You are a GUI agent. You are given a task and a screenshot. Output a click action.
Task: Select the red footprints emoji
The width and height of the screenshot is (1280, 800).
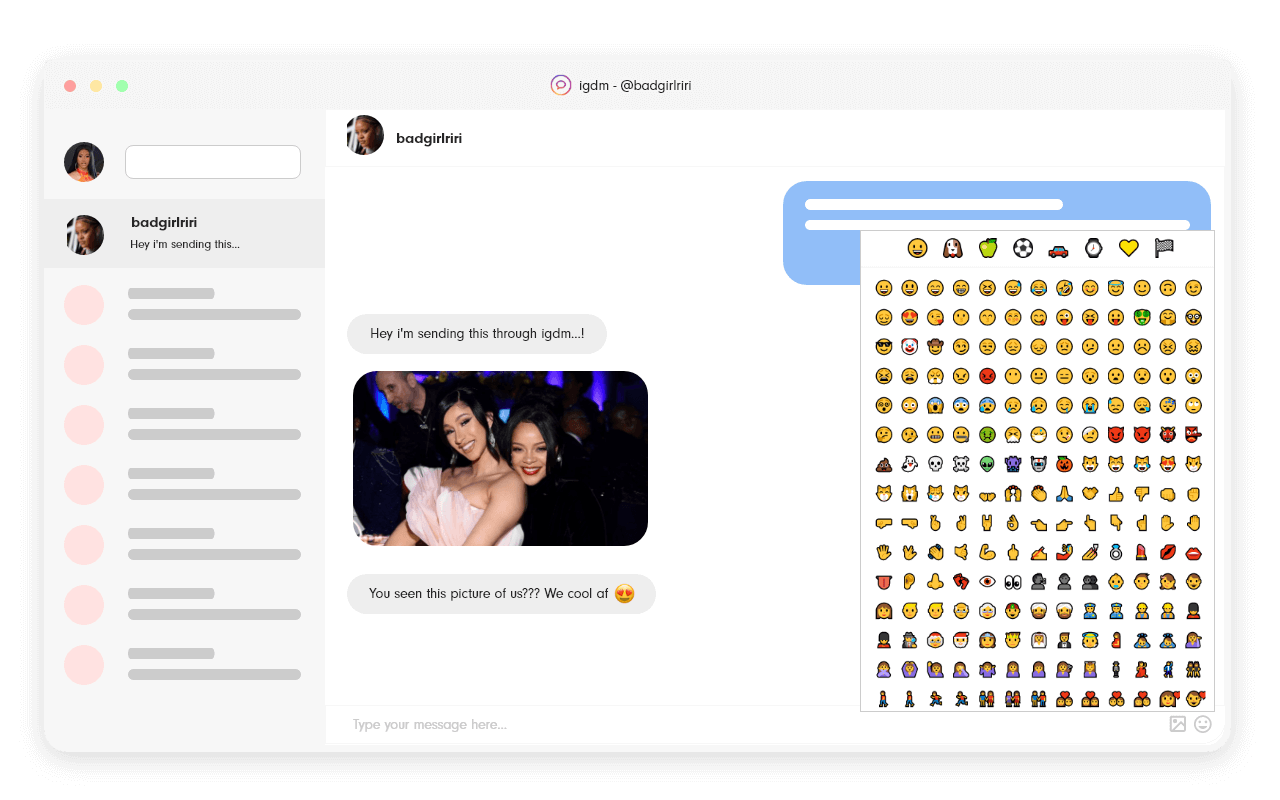tap(961, 581)
